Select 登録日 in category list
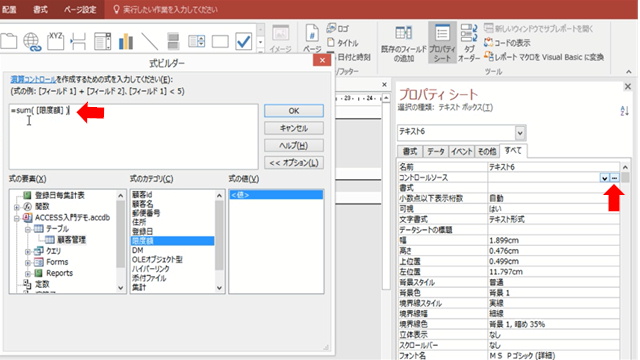The image size is (640, 360). click(142, 231)
